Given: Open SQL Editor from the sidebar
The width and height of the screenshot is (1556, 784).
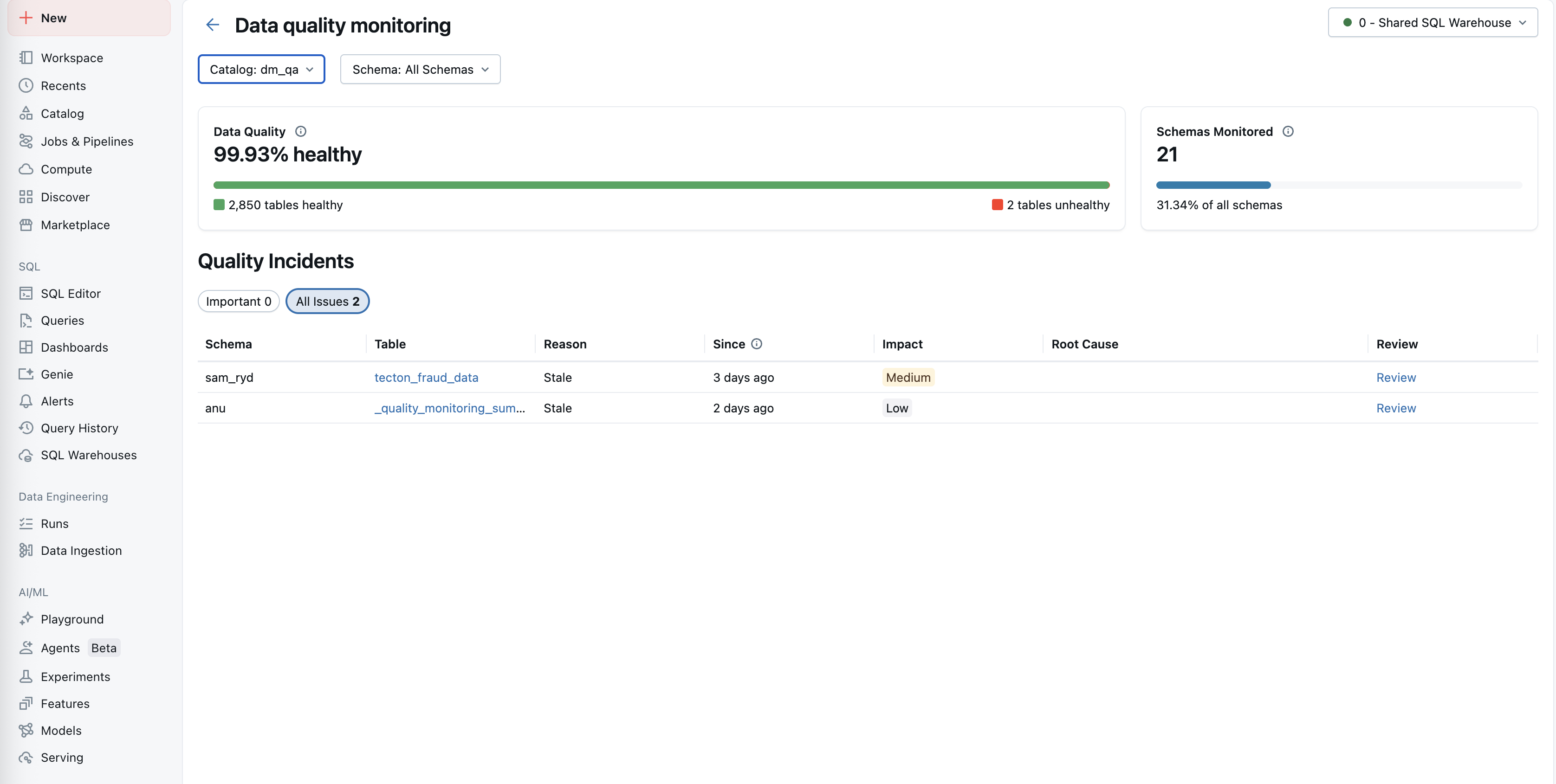Looking at the screenshot, I should [70, 293].
